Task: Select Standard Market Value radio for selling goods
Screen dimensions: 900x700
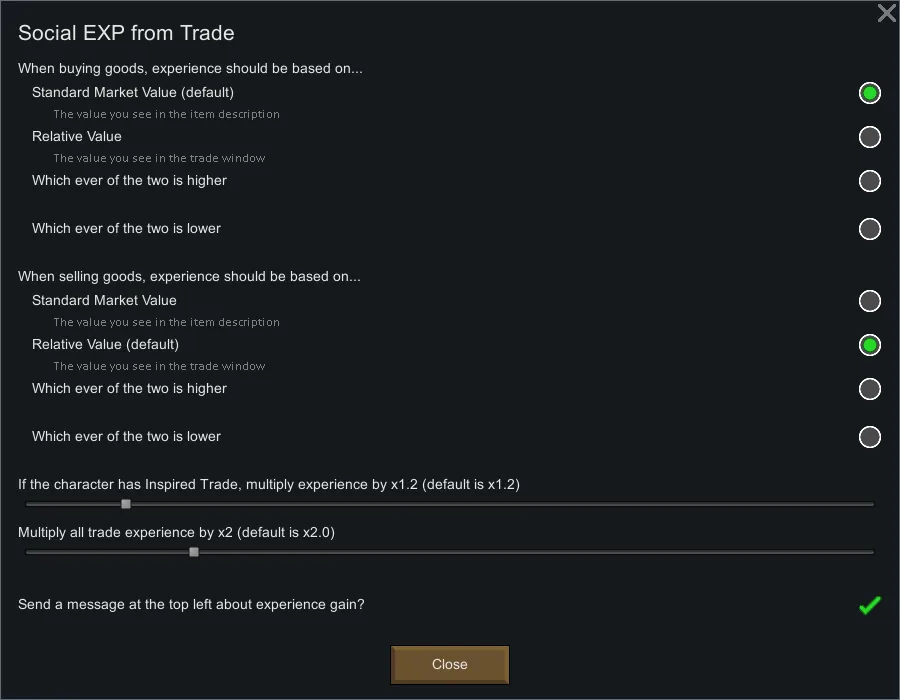Action: (869, 301)
